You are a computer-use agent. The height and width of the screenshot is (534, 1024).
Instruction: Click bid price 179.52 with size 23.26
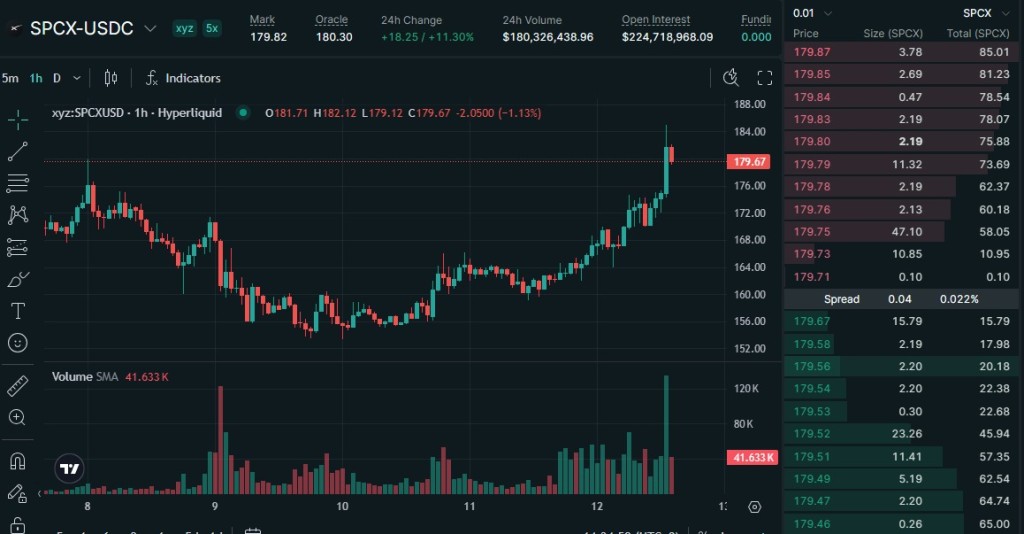[x=812, y=433]
